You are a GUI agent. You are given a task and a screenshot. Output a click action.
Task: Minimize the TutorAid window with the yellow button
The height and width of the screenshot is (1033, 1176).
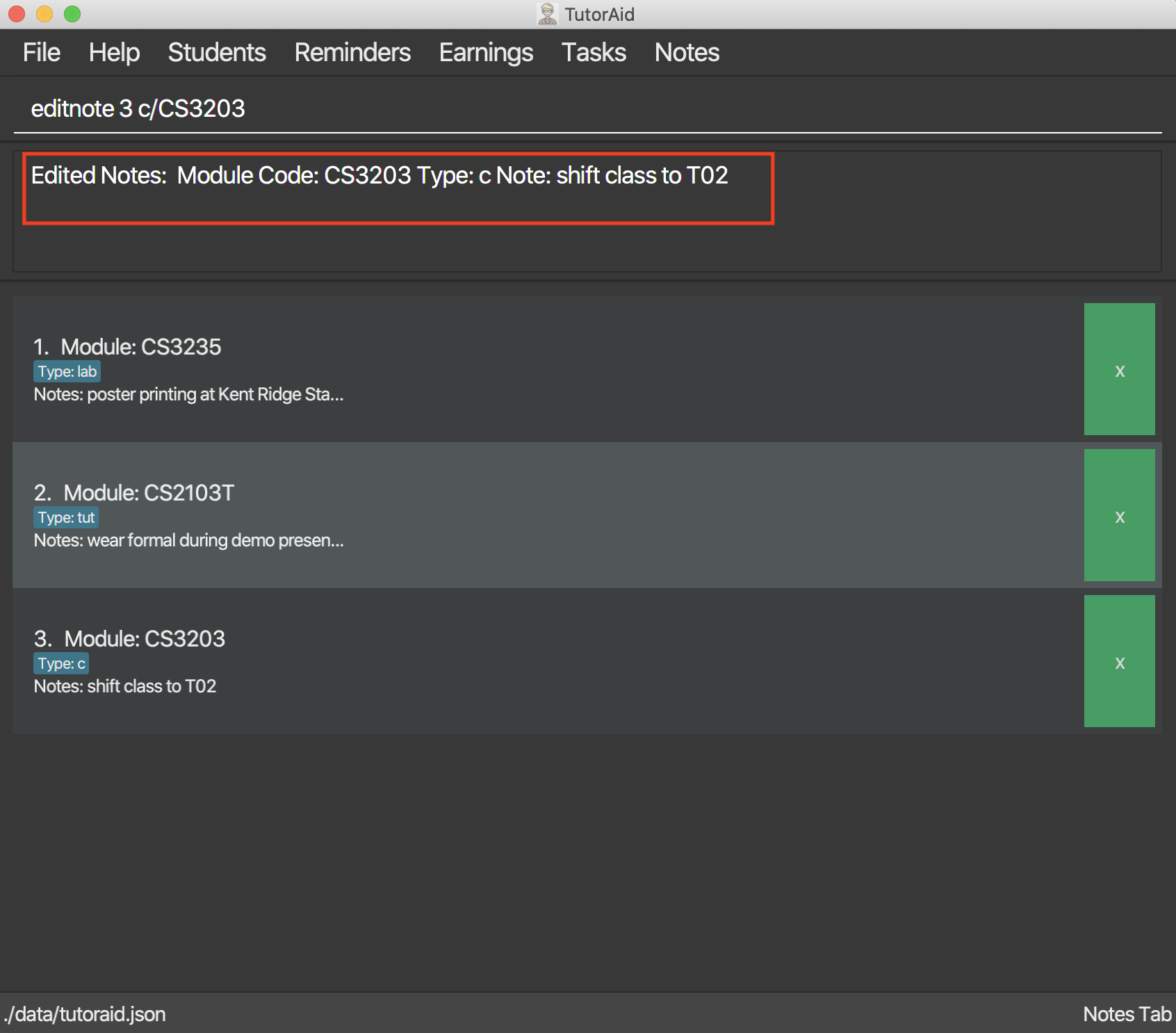click(44, 14)
